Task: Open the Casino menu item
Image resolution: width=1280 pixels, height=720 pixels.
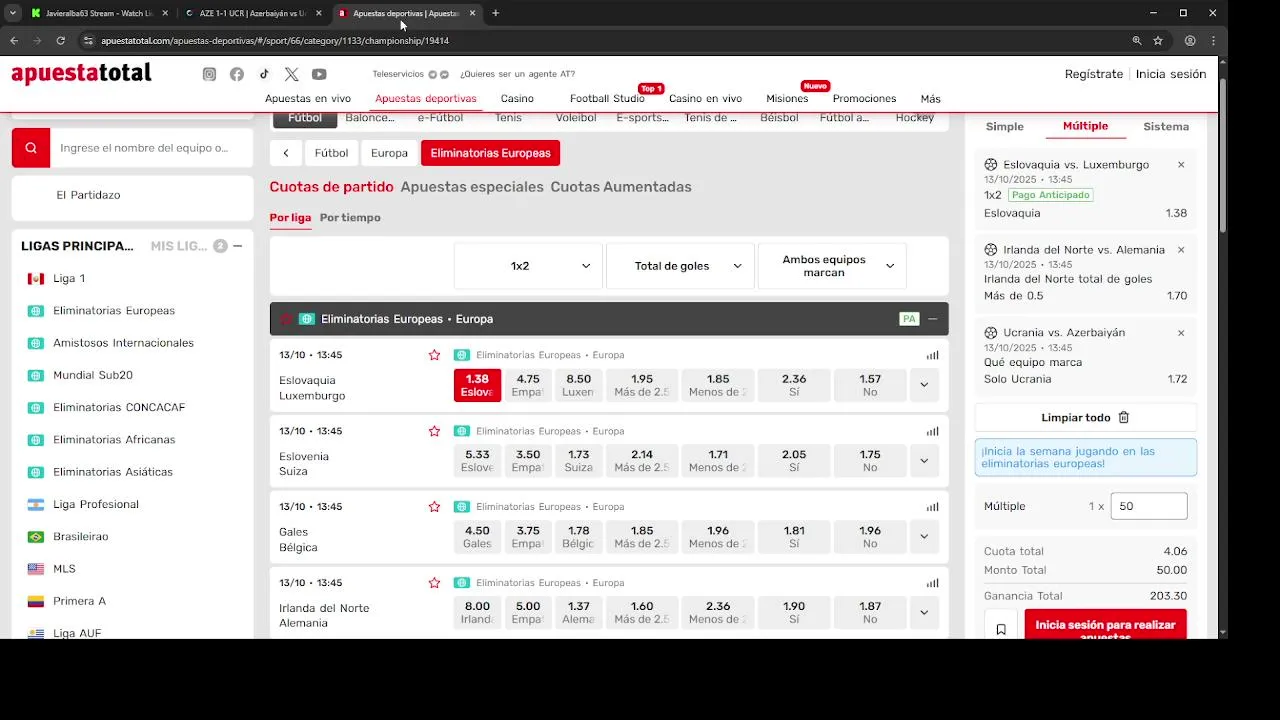Action: (517, 99)
